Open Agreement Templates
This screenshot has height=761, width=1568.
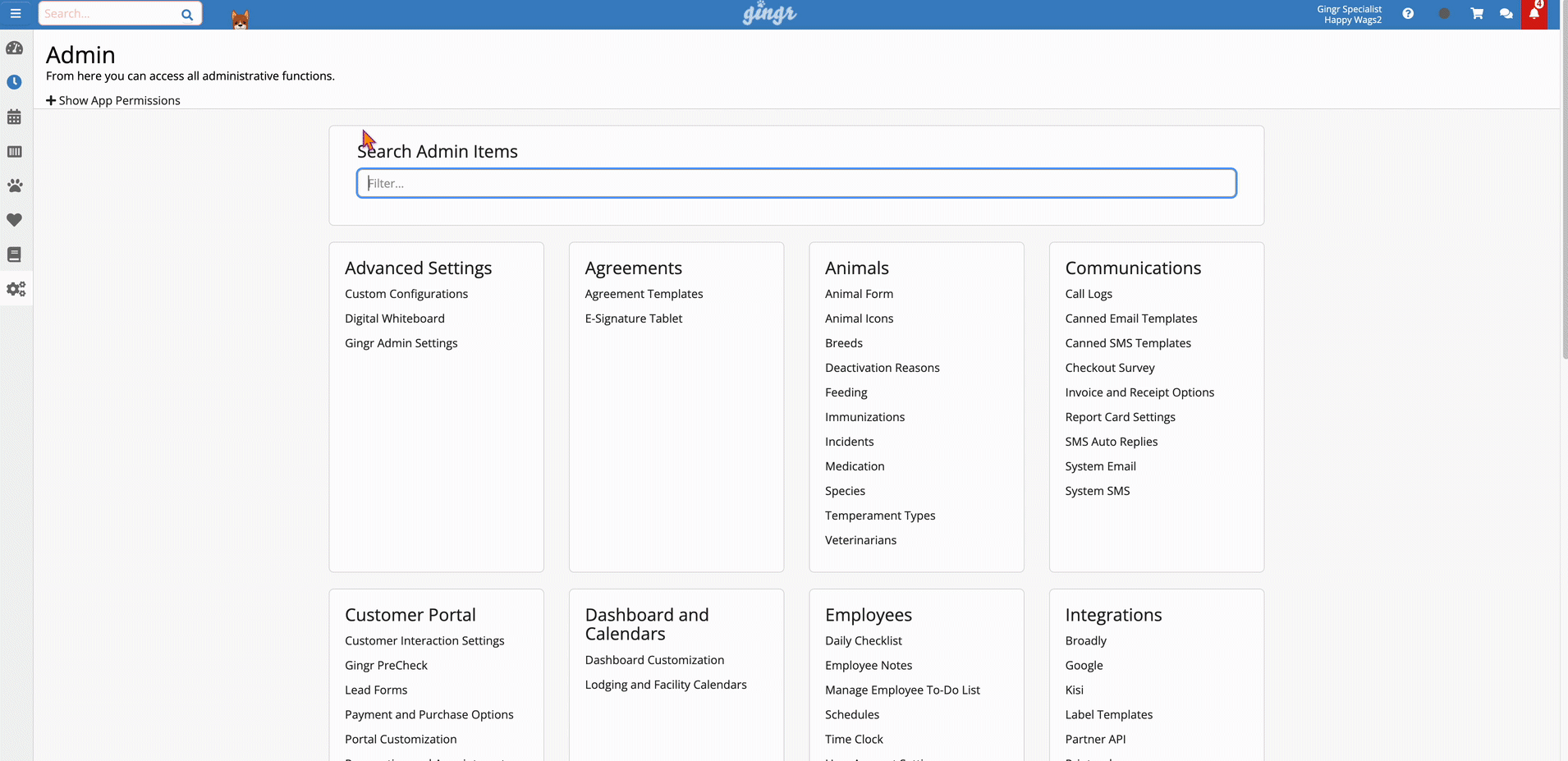tap(644, 294)
